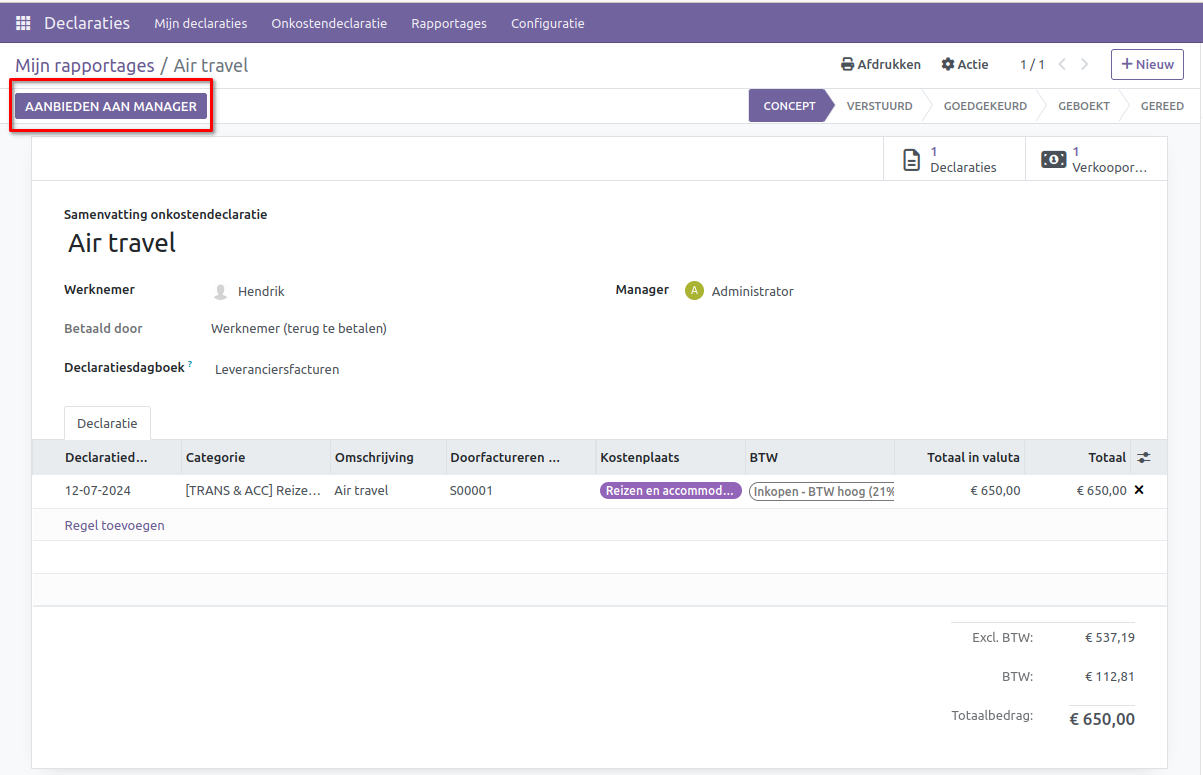
Task: Delete the Air travel expense line
Action: [x=1139, y=490]
